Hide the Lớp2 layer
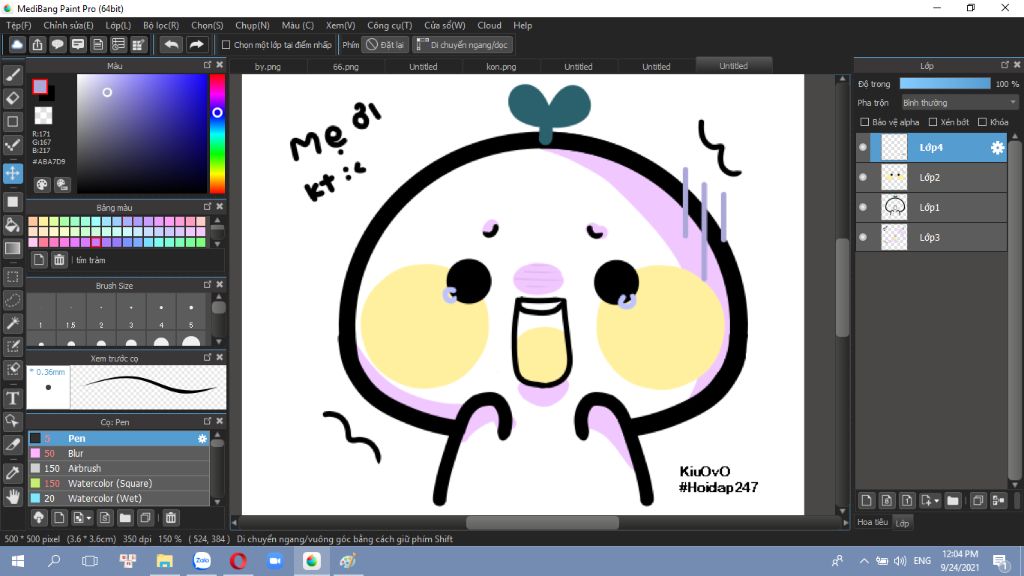1024x576 pixels. pyautogui.click(x=863, y=178)
